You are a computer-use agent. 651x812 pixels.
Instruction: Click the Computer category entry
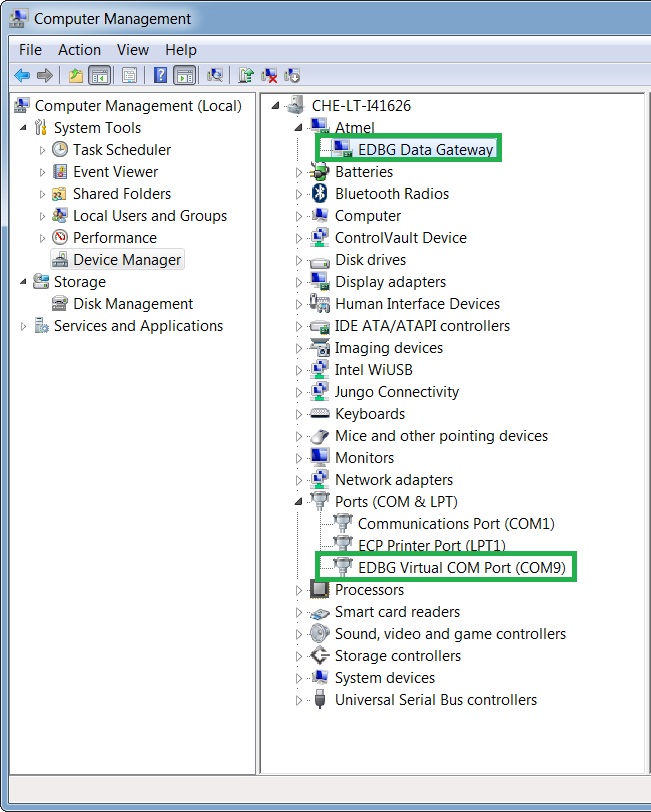(368, 215)
